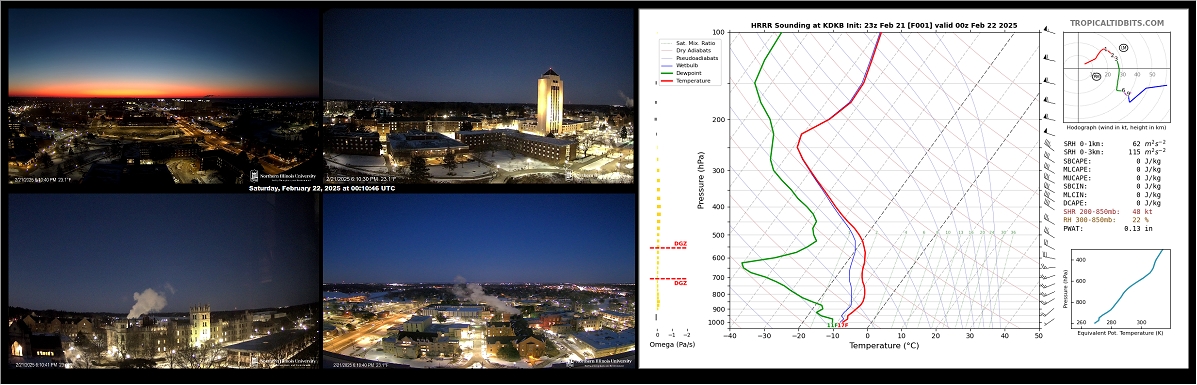Click the RM circle marker in hodograph

[x=1096, y=76]
